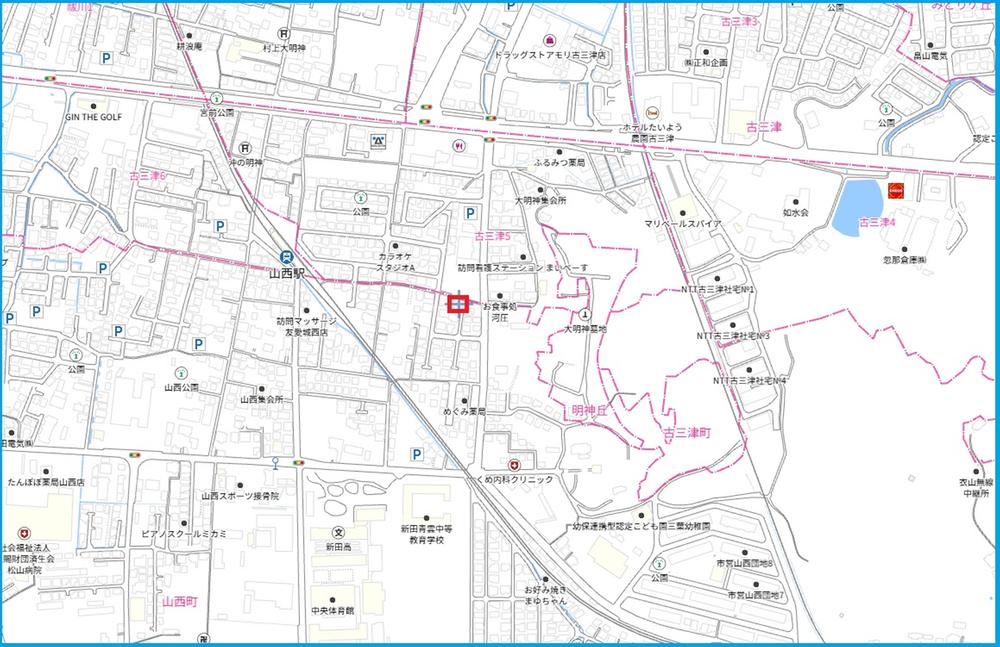Viewport: 1000px width, 647px height.
Task: Click the blue pond near 古三津4
Action: click(856, 205)
